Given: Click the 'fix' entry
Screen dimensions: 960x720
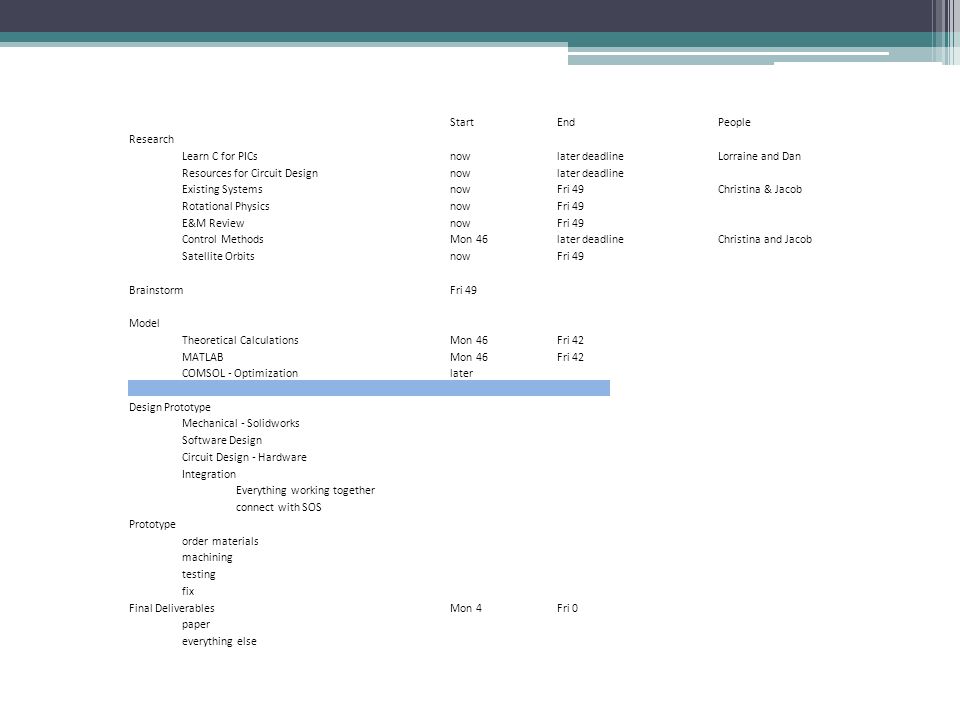Looking at the screenshot, I should point(188,591).
